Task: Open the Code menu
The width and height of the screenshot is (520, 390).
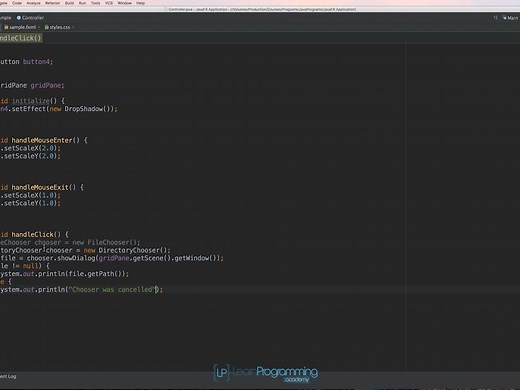Action: click(17, 3)
